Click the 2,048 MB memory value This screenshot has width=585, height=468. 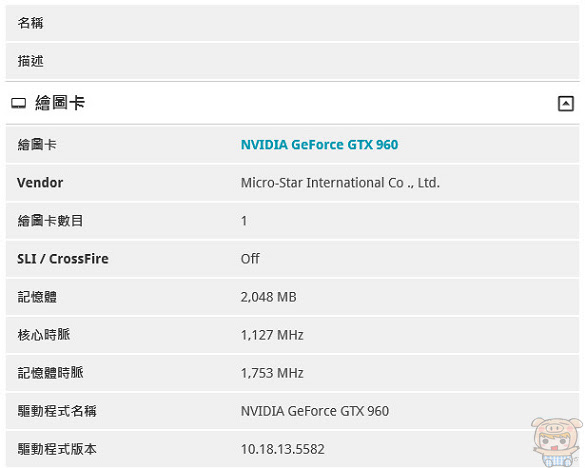coord(269,297)
